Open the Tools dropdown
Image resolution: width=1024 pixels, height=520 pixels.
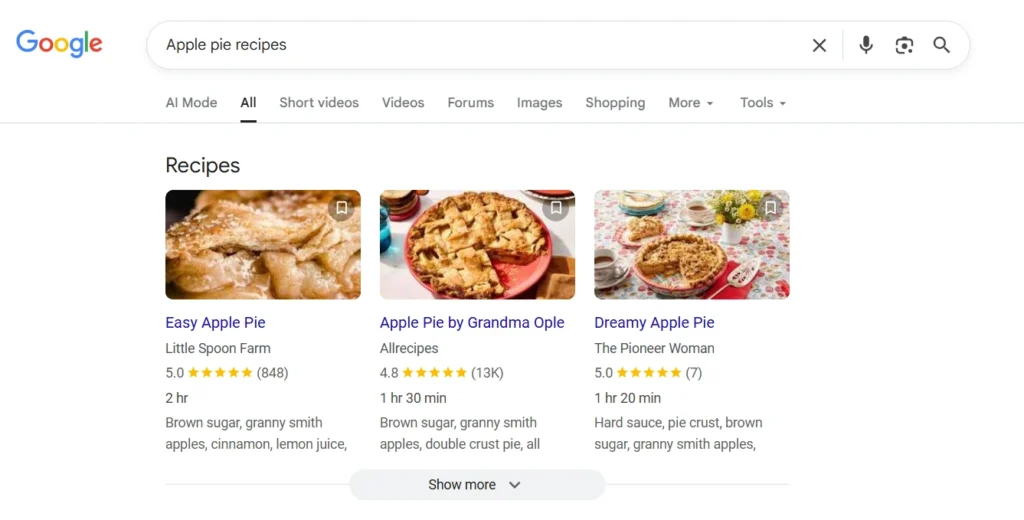tap(763, 102)
